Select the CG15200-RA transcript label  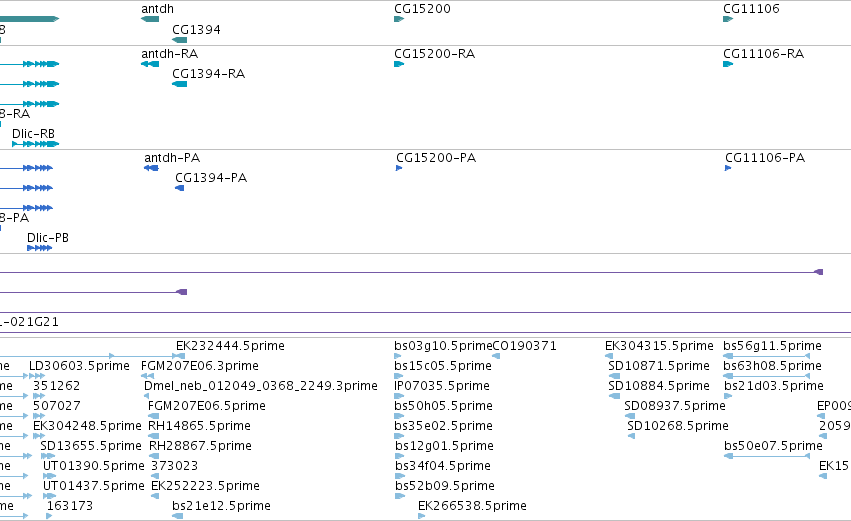[x=435, y=54]
